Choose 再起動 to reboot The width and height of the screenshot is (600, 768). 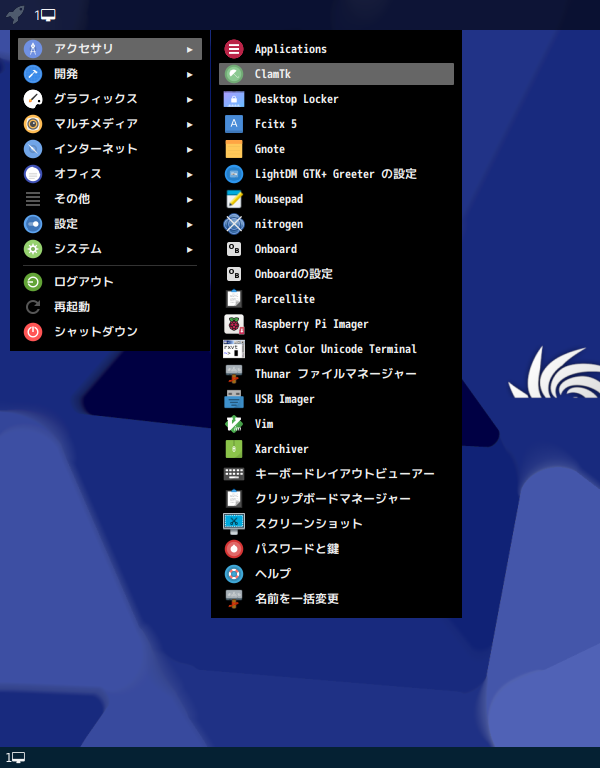[110, 307]
